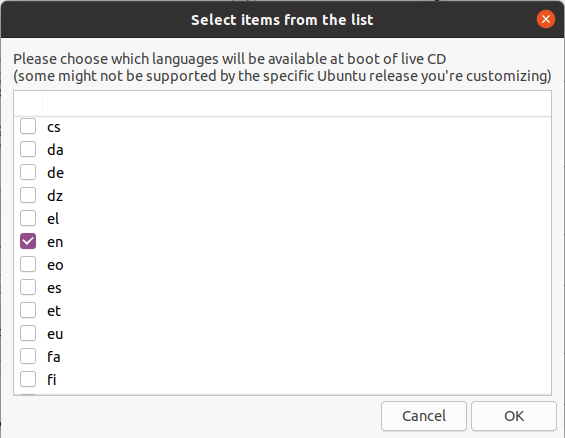
Task: Enable the cs language checkbox
Action: pos(28,126)
